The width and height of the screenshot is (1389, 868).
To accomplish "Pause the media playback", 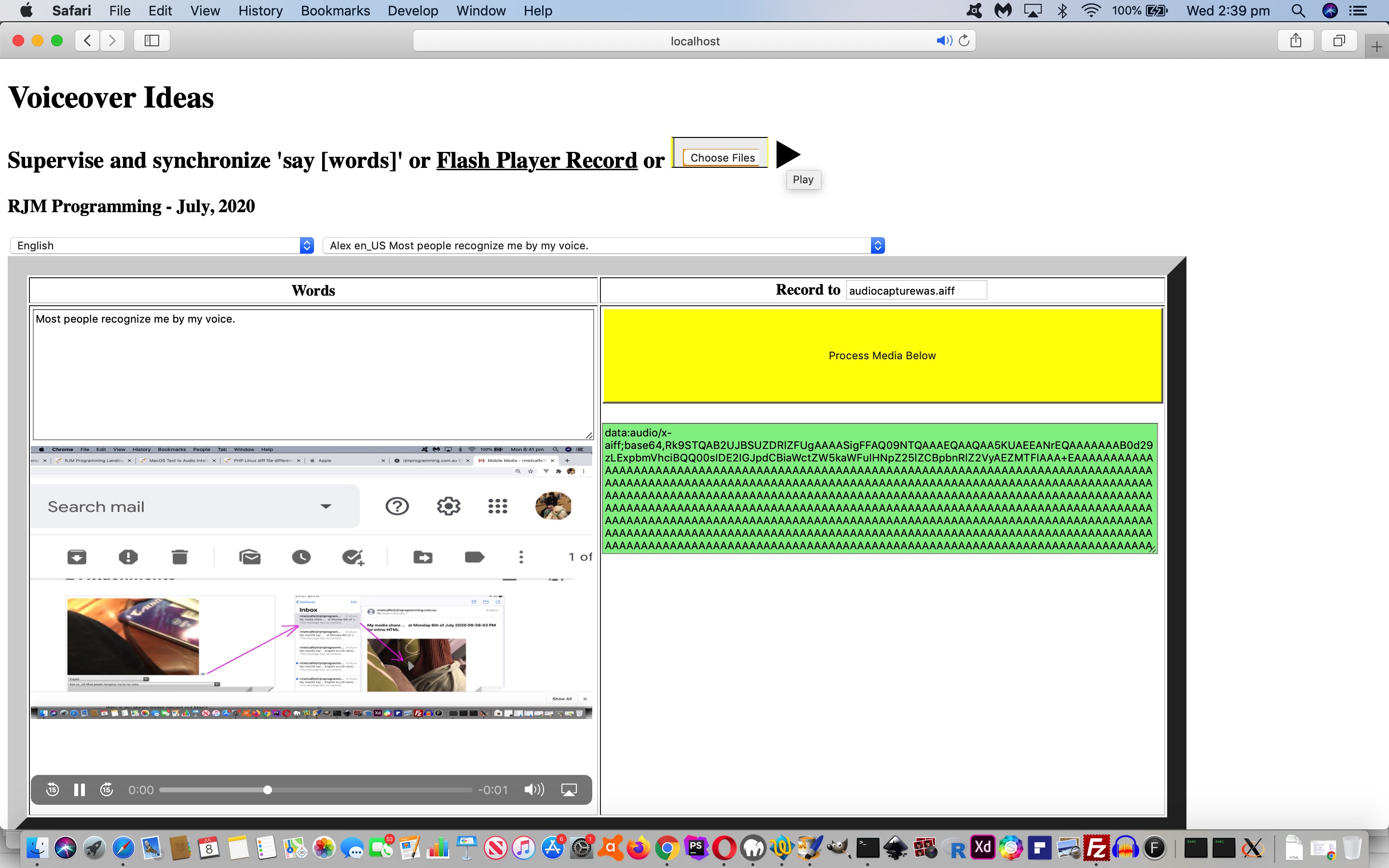I will (x=80, y=790).
